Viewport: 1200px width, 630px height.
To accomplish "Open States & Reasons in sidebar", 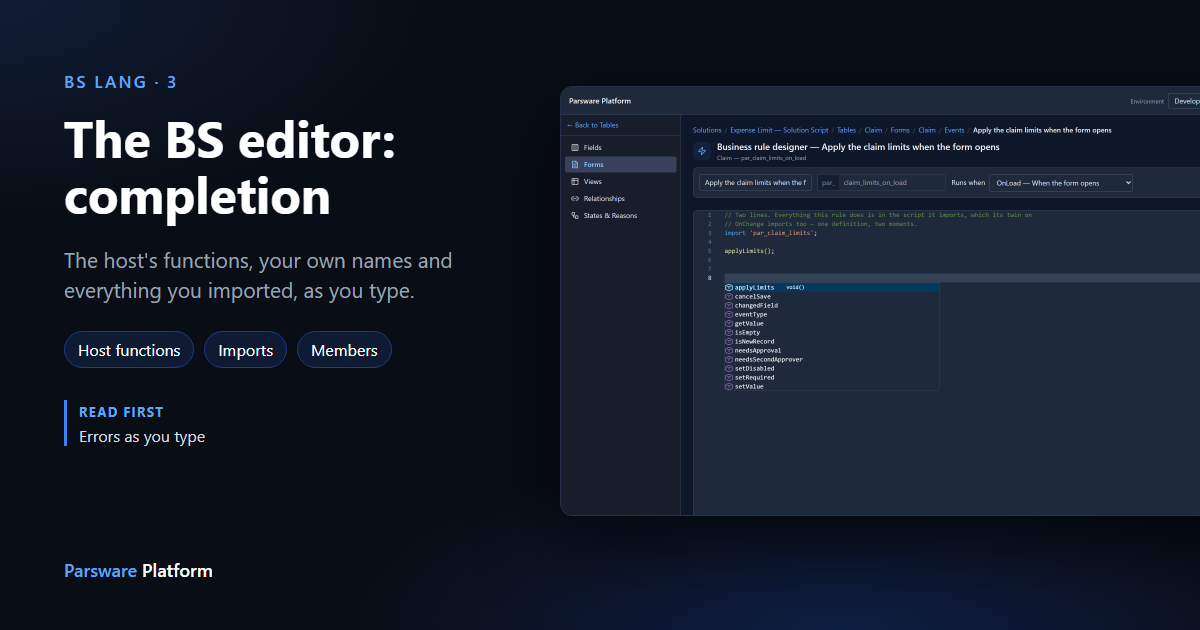I will [620, 216].
